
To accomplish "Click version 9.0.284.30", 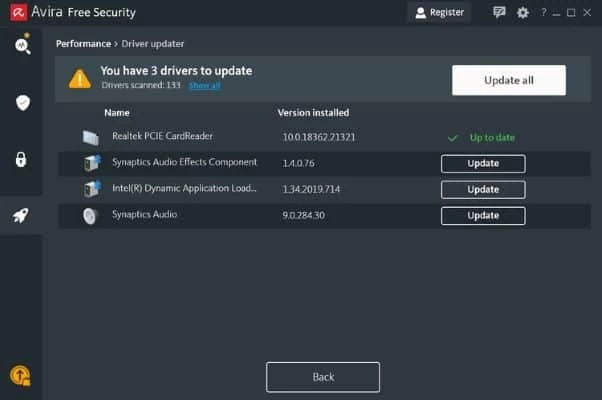I will (304, 215).
